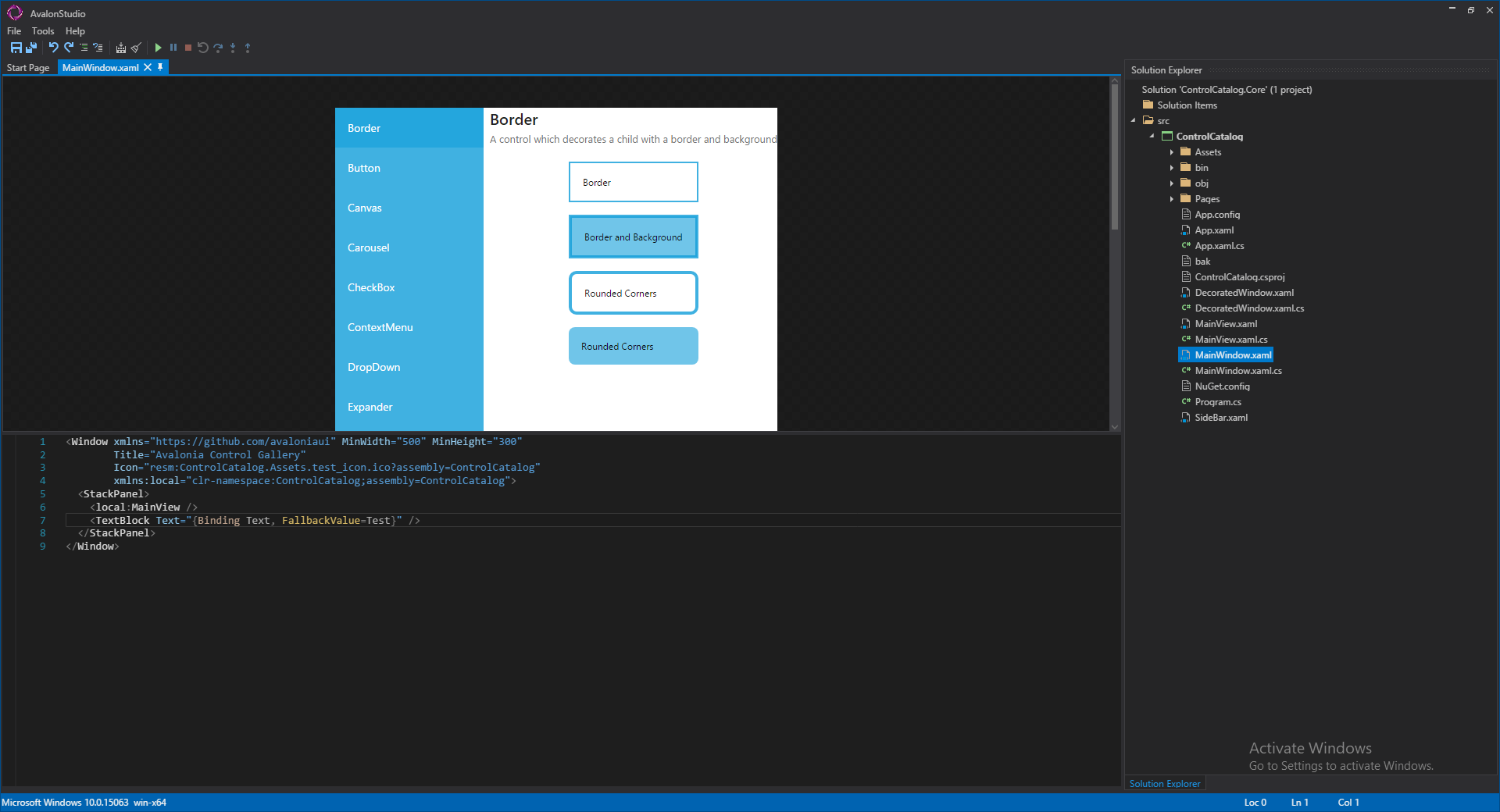1500x812 pixels.
Task: Select Expander in the preview sidebar
Action: [409, 407]
